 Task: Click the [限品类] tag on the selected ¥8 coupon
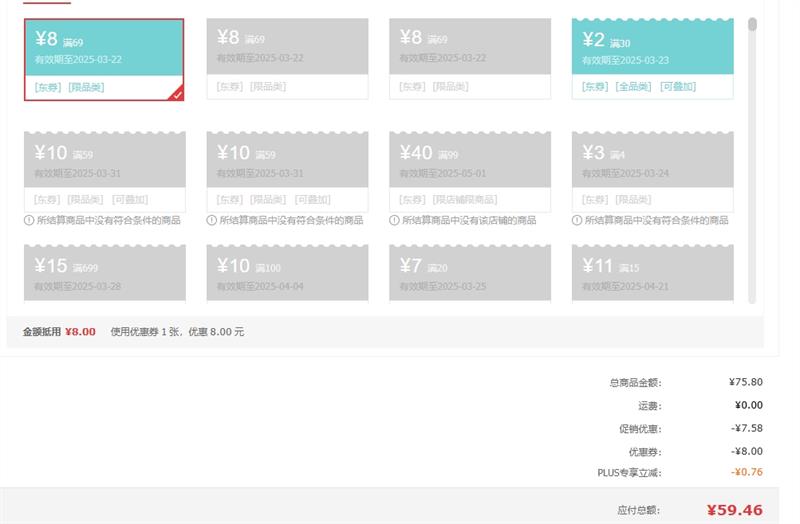pyautogui.click(x=86, y=87)
